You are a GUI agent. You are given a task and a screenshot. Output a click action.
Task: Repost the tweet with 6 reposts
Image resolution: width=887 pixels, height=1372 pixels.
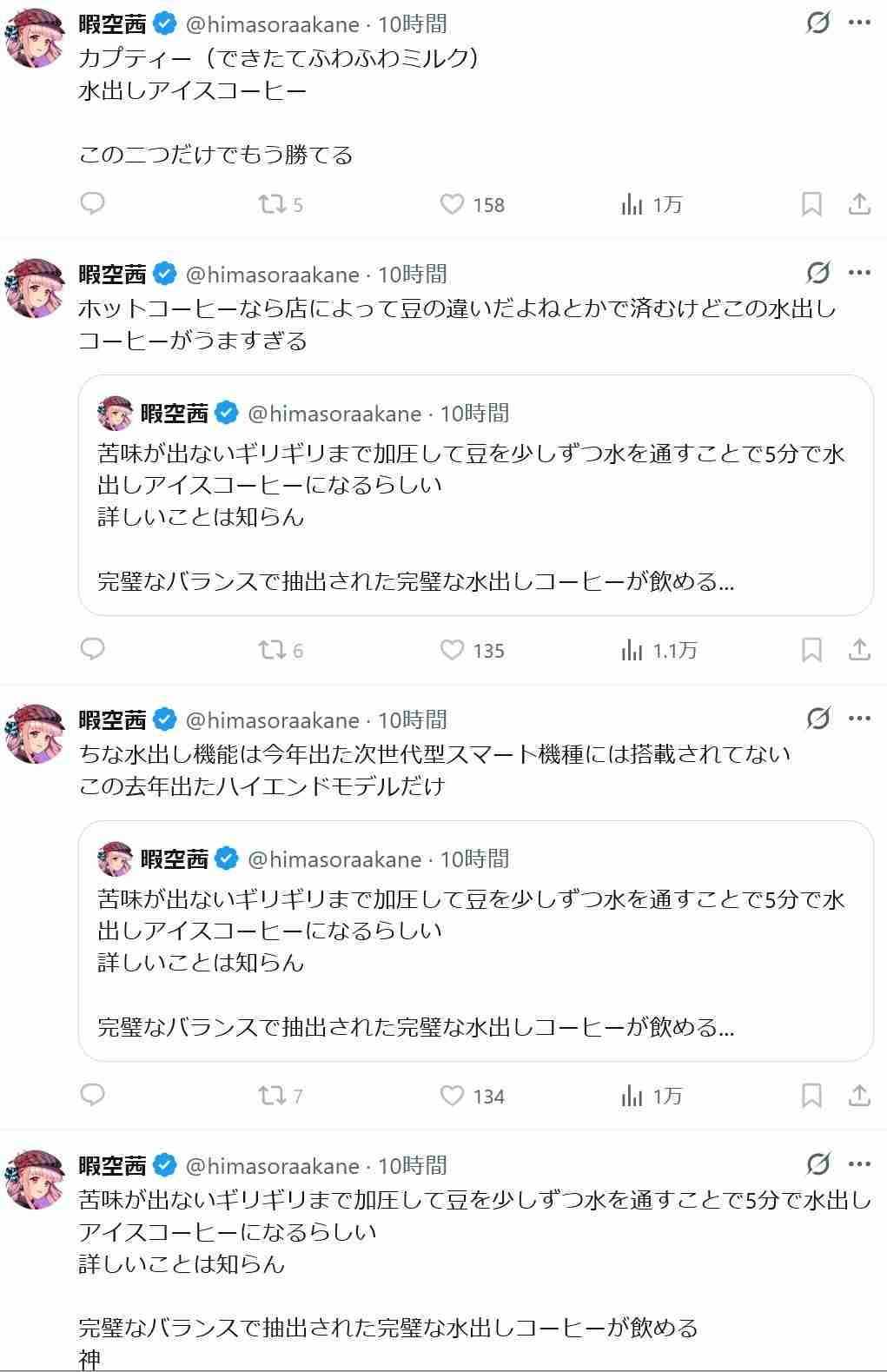click(273, 650)
